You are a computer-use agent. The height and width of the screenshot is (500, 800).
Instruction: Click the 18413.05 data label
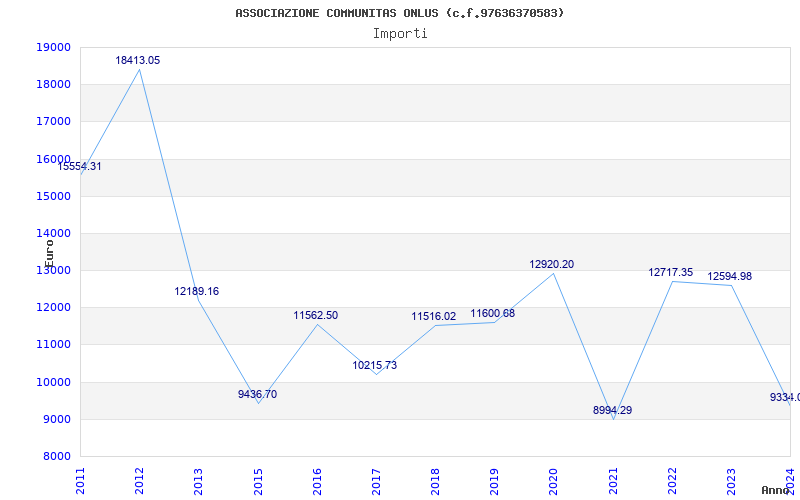click(x=138, y=60)
